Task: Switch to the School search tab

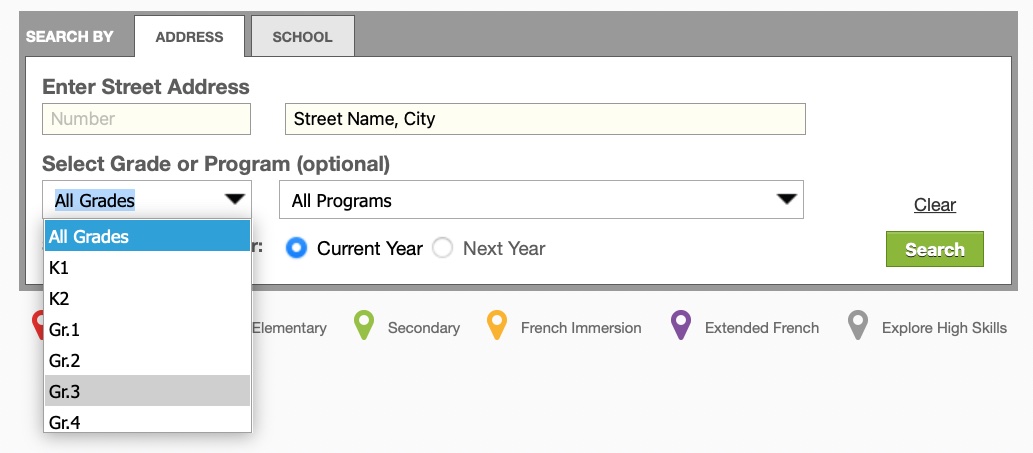Action: (302, 36)
